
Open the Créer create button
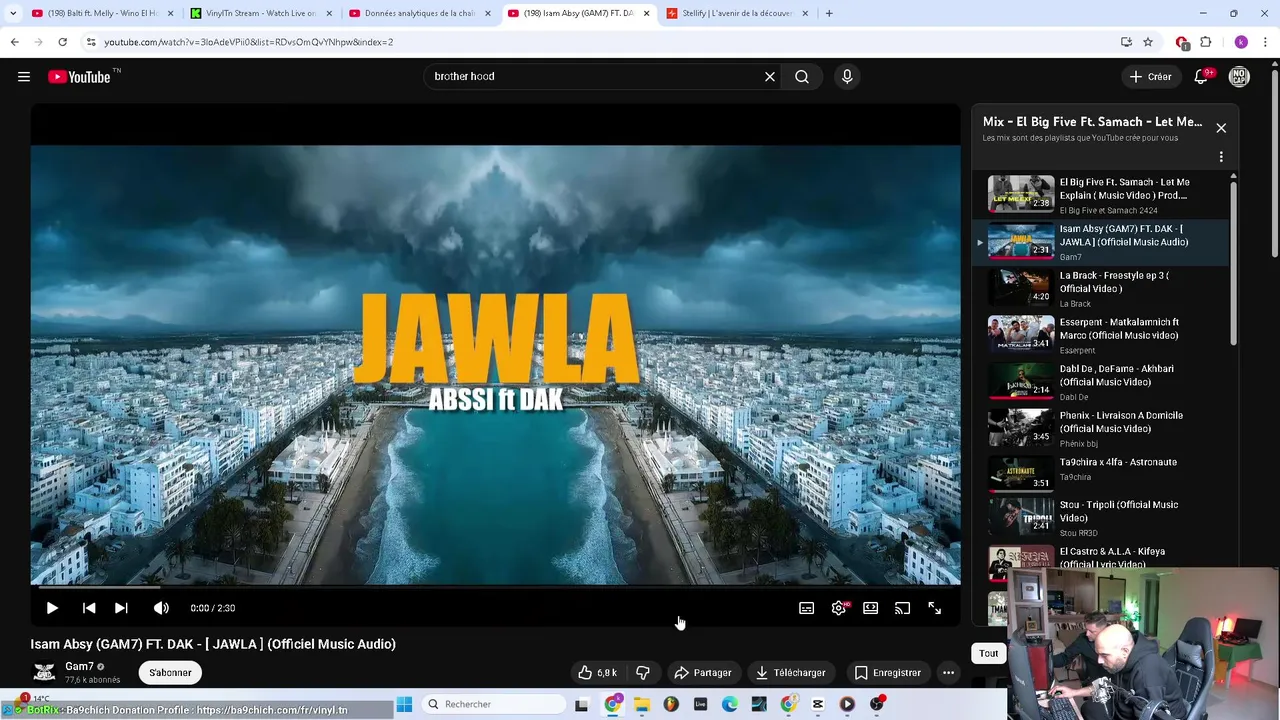1150,77
